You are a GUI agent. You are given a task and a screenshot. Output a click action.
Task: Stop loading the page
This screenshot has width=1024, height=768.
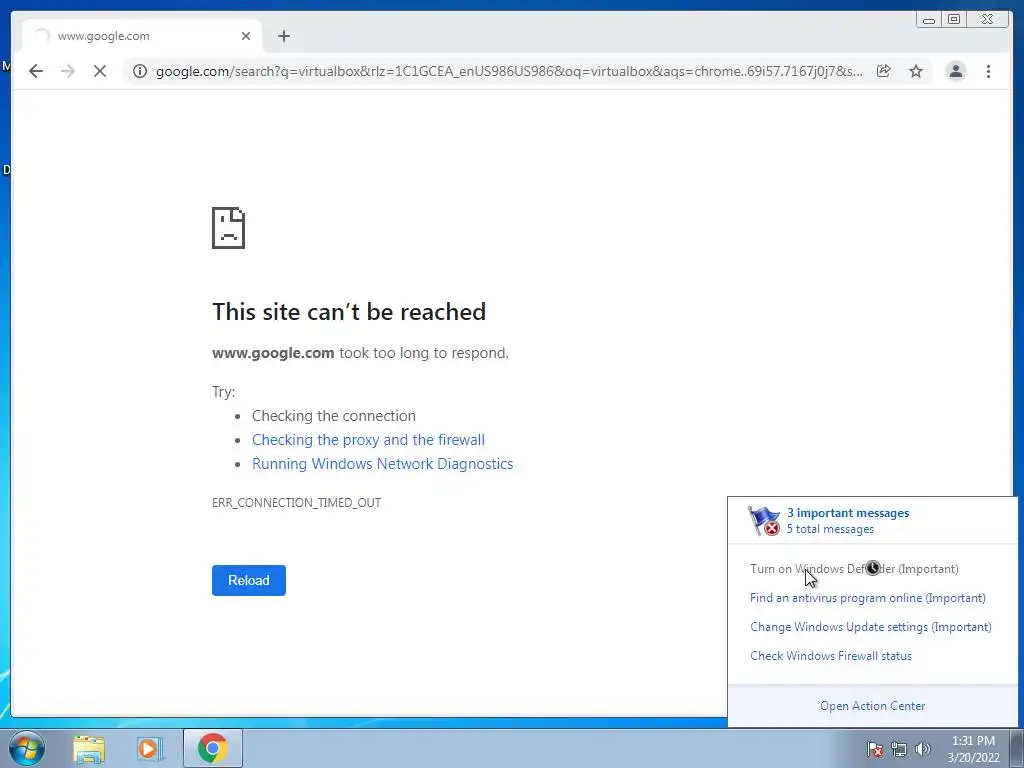pyautogui.click(x=100, y=71)
